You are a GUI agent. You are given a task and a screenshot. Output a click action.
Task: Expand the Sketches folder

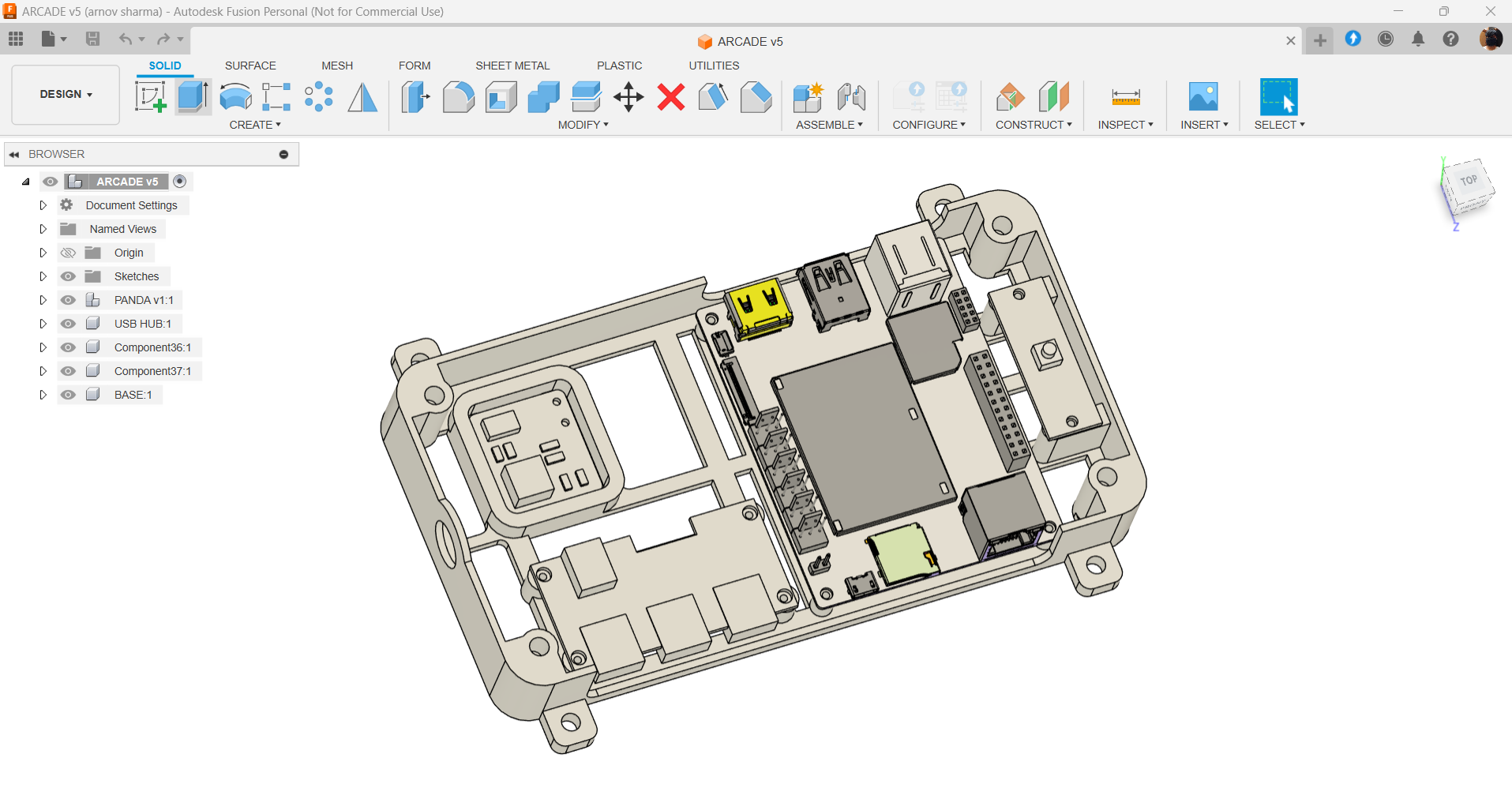pos(43,276)
